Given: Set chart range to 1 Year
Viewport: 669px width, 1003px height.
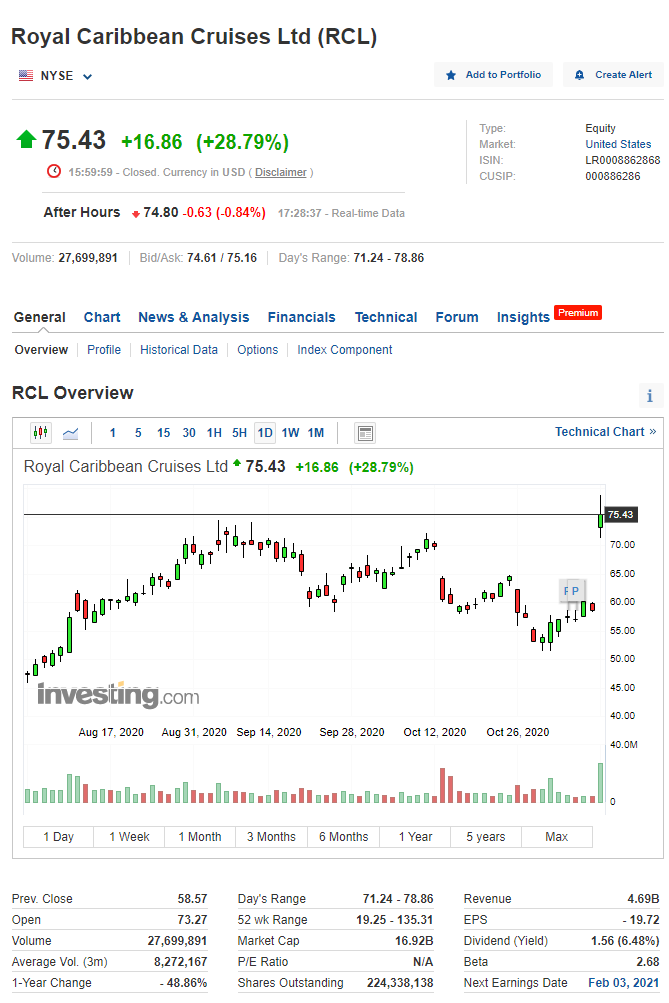Looking at the screenshot, I should point(415,837).
